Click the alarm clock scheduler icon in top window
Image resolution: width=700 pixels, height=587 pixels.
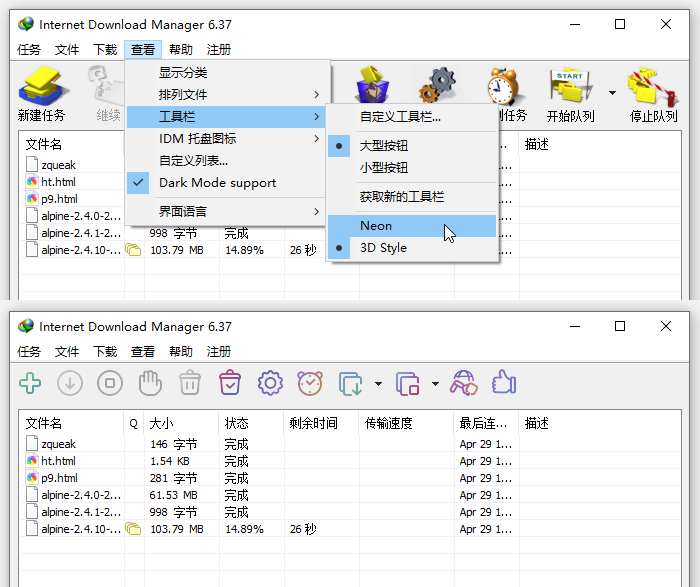[503, 85]
